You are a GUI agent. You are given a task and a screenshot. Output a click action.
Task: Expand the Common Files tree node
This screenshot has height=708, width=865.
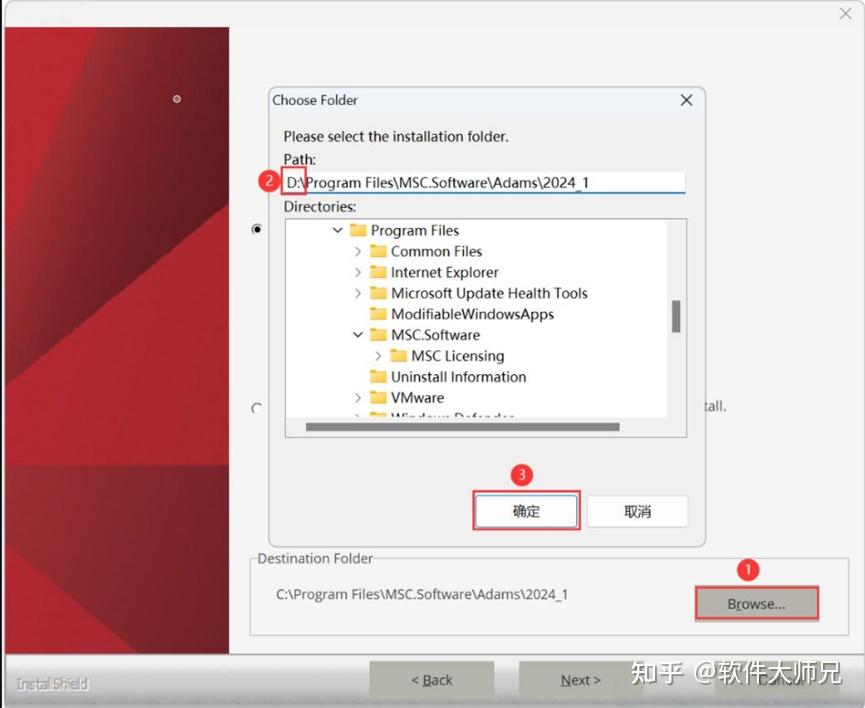coord(358,251)
